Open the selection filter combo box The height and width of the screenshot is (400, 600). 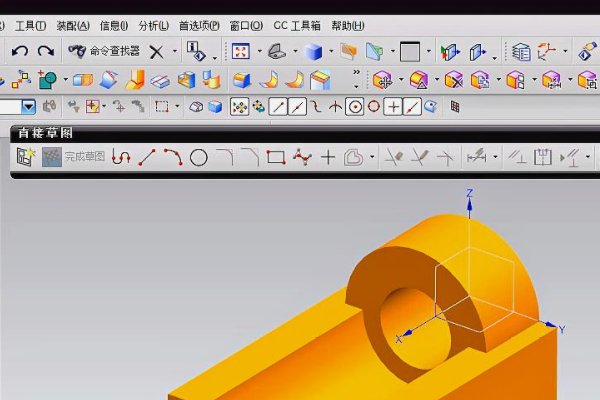point(28,106)
